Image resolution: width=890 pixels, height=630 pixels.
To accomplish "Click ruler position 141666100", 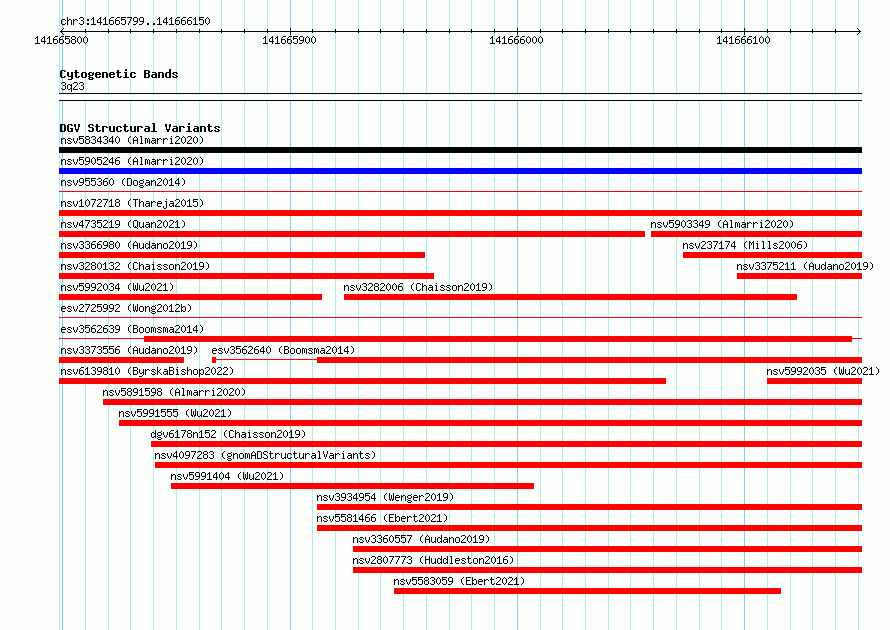I will 744,40.
